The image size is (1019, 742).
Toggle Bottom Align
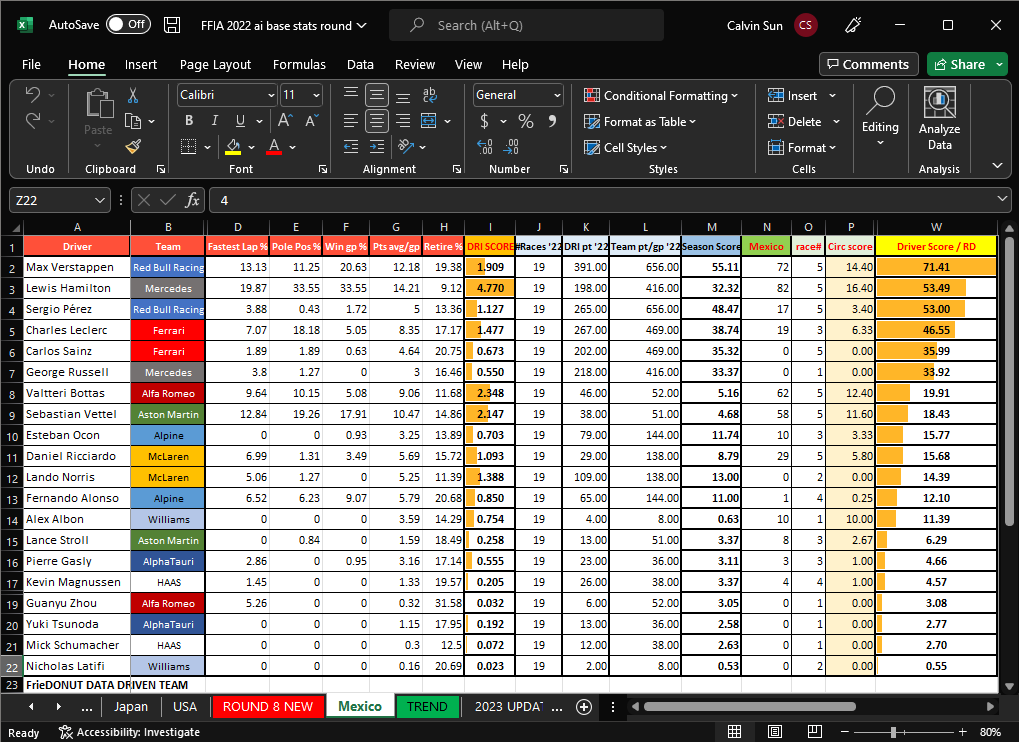pos(403,96)
